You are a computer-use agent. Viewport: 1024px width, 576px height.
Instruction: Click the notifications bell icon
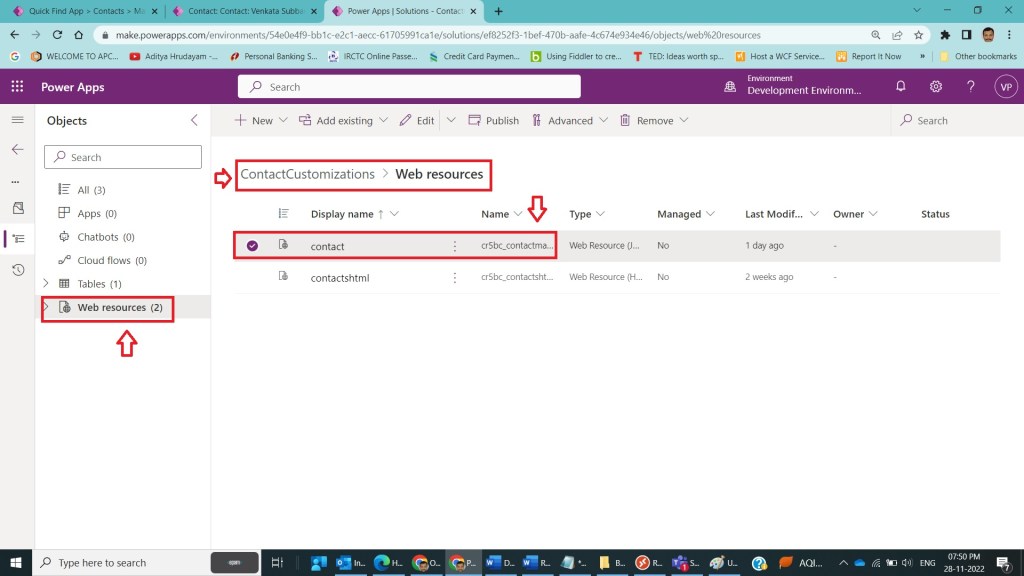pyautogui.click(x=901, y=87)
